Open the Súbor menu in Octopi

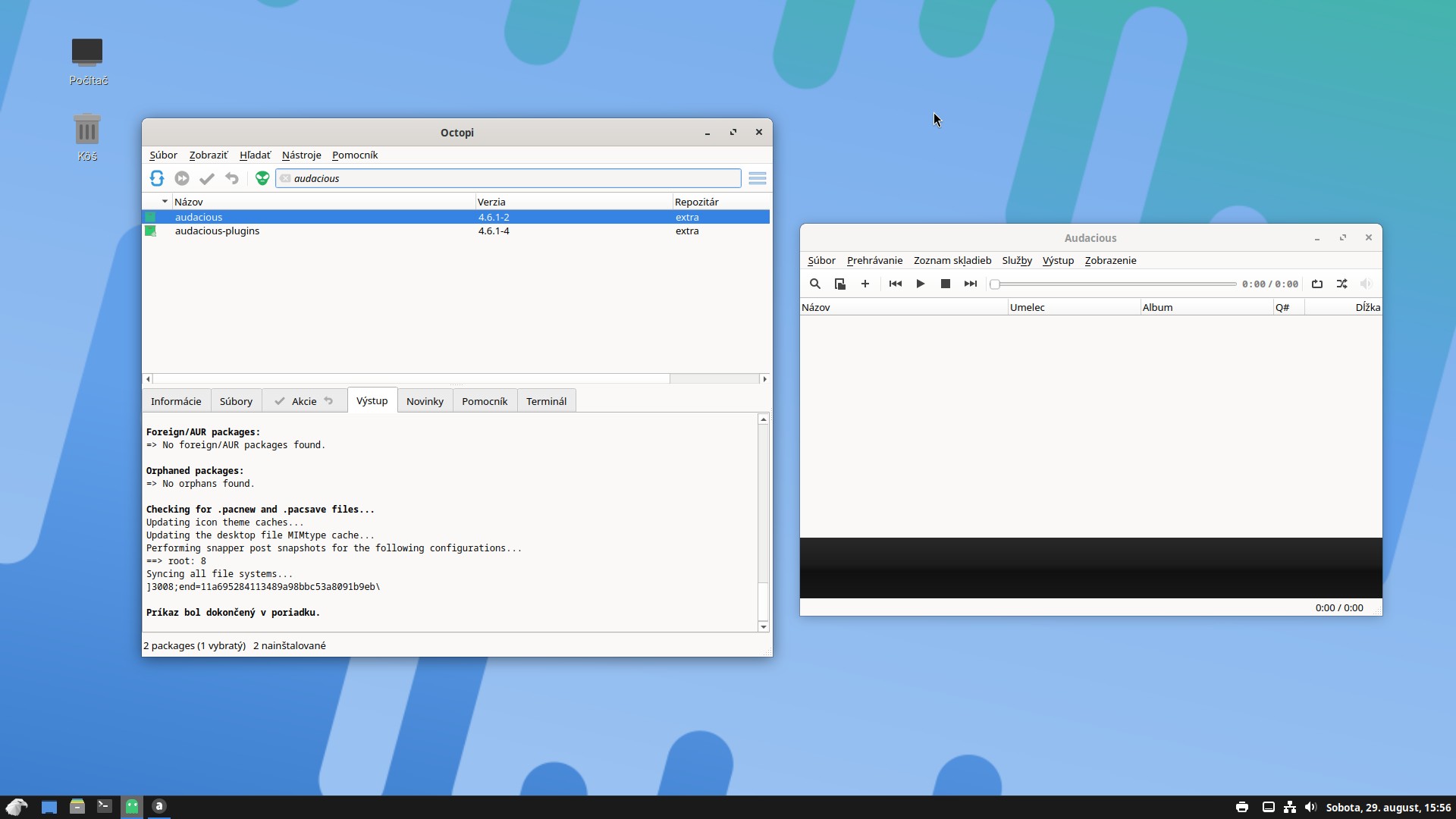click(163, 155)
